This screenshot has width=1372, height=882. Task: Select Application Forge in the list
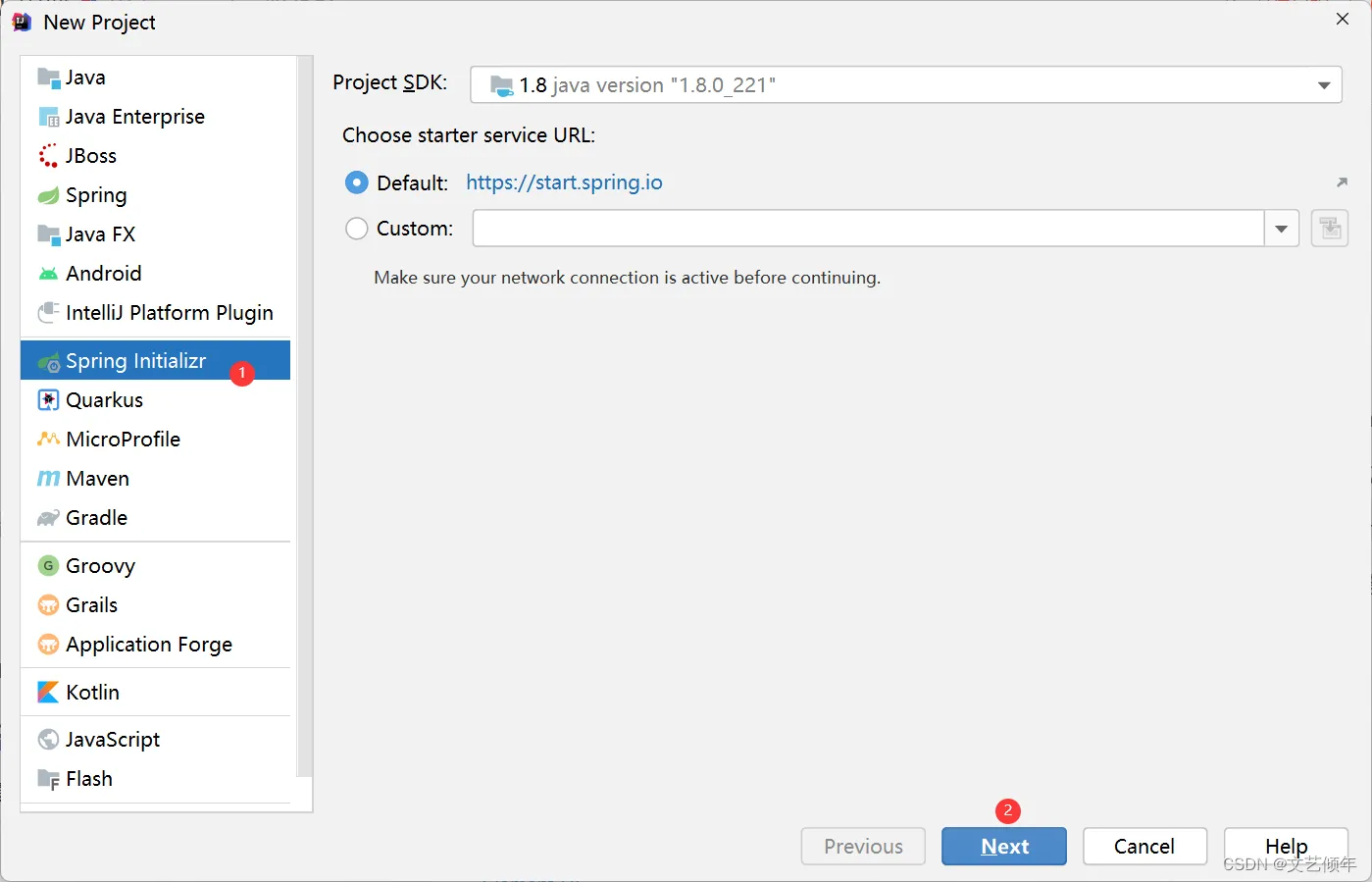[x=155, y=645]
